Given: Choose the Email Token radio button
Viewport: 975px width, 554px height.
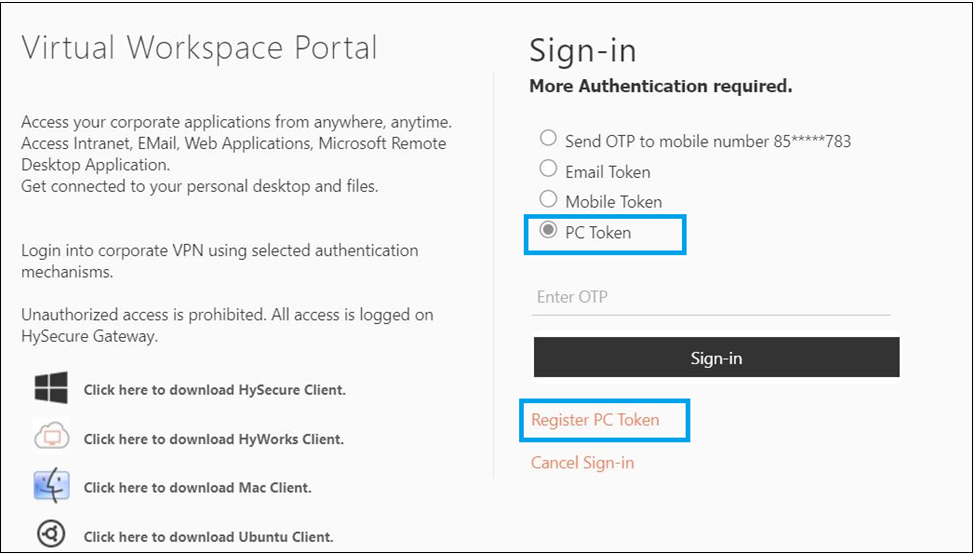Looking at the screenshot, I should coord(548,169).
